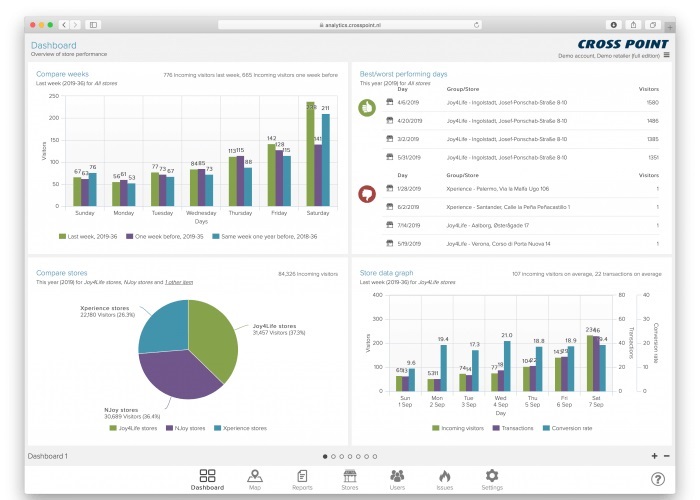Open the Issues flame icon
Viewport: 700px width, 500px height.
pyautogui.click(x=444, y=479)
